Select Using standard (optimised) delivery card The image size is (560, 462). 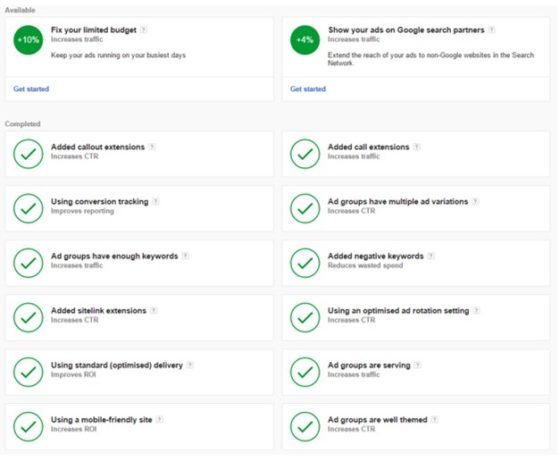tap(139, 372)
